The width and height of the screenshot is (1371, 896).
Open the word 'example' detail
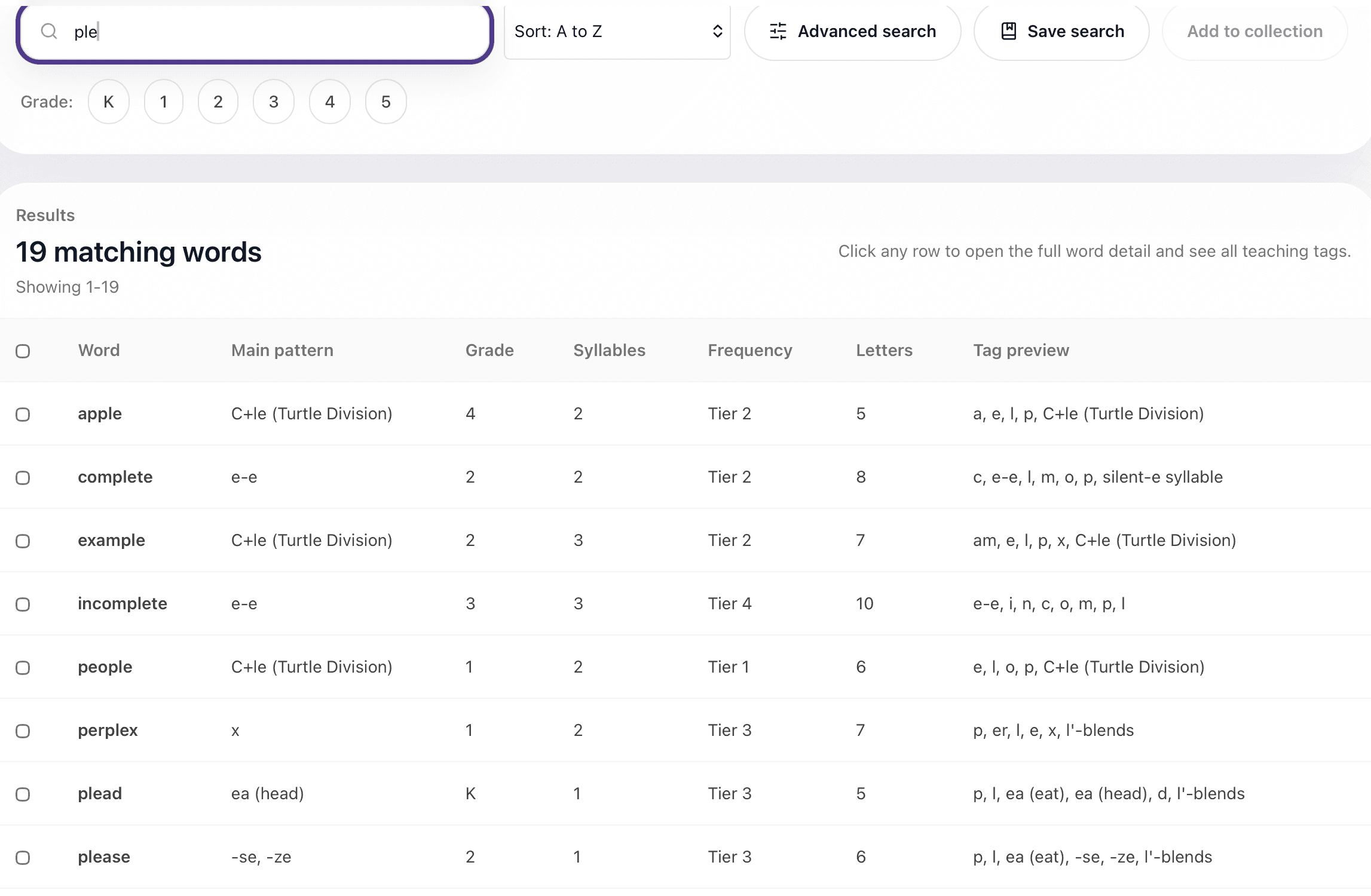pyautogui.click(x=111, y=540)
